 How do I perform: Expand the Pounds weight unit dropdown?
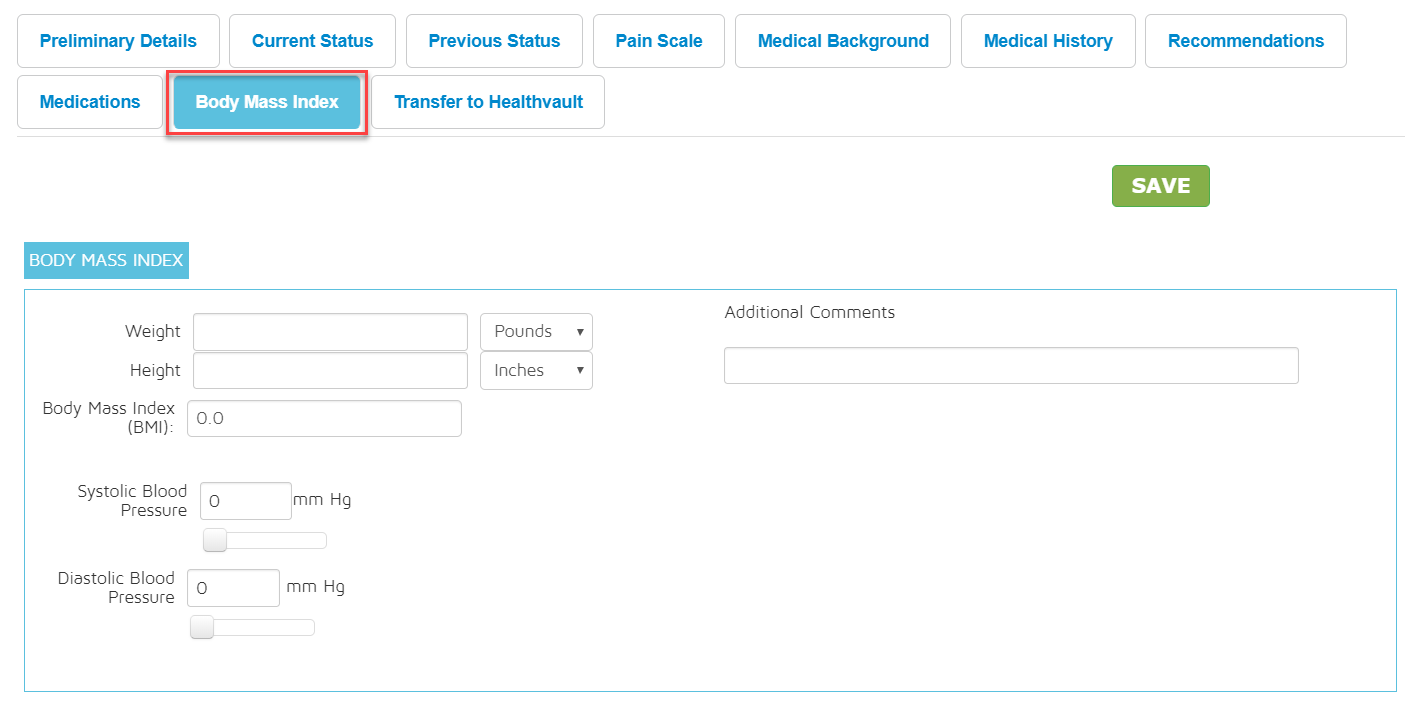click(536, 332)
